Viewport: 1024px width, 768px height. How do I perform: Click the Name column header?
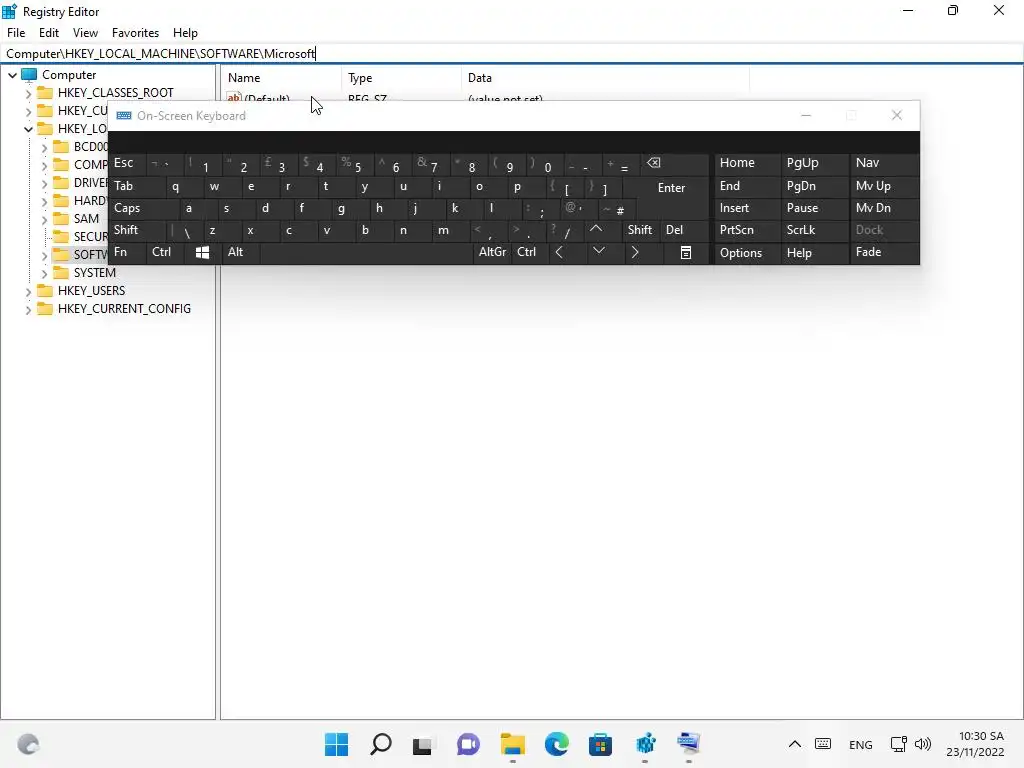[x=281, y=78]
